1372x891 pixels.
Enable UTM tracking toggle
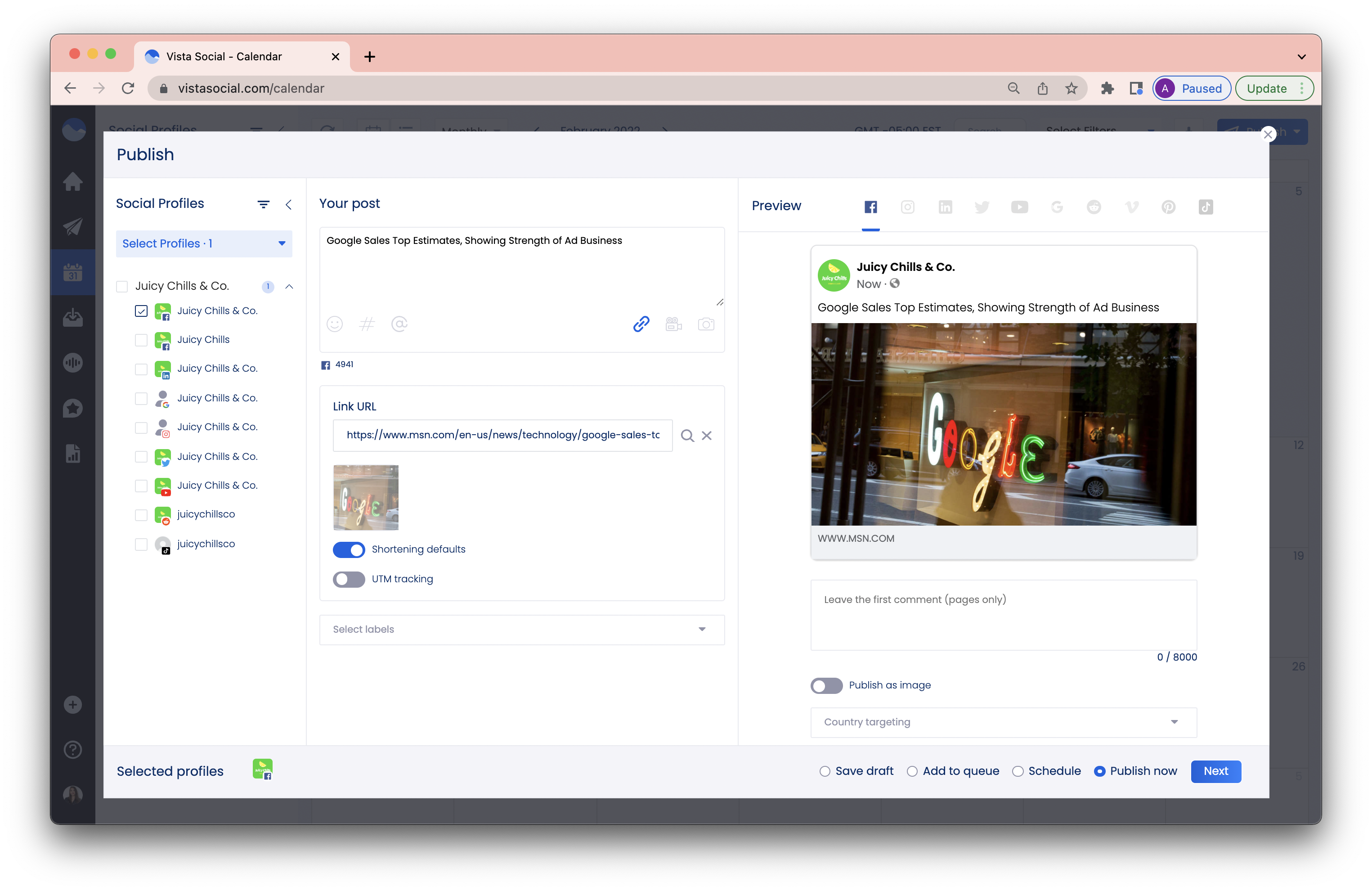point(348,579)
